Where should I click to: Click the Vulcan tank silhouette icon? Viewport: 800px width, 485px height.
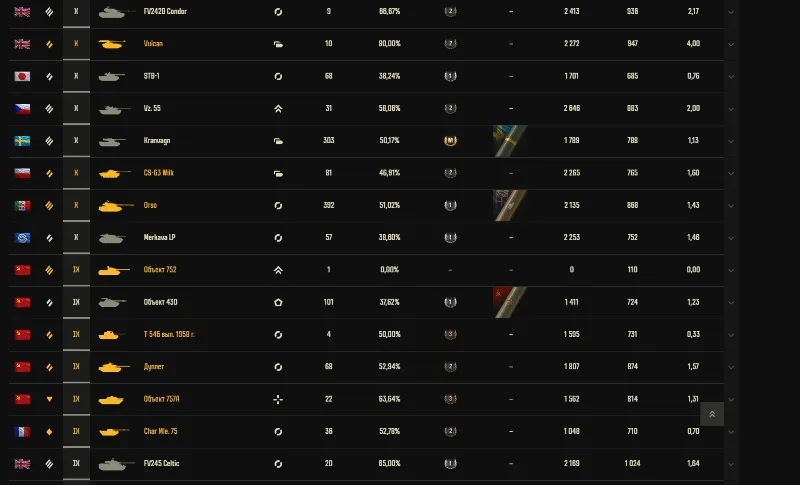[x=112, y=44]
